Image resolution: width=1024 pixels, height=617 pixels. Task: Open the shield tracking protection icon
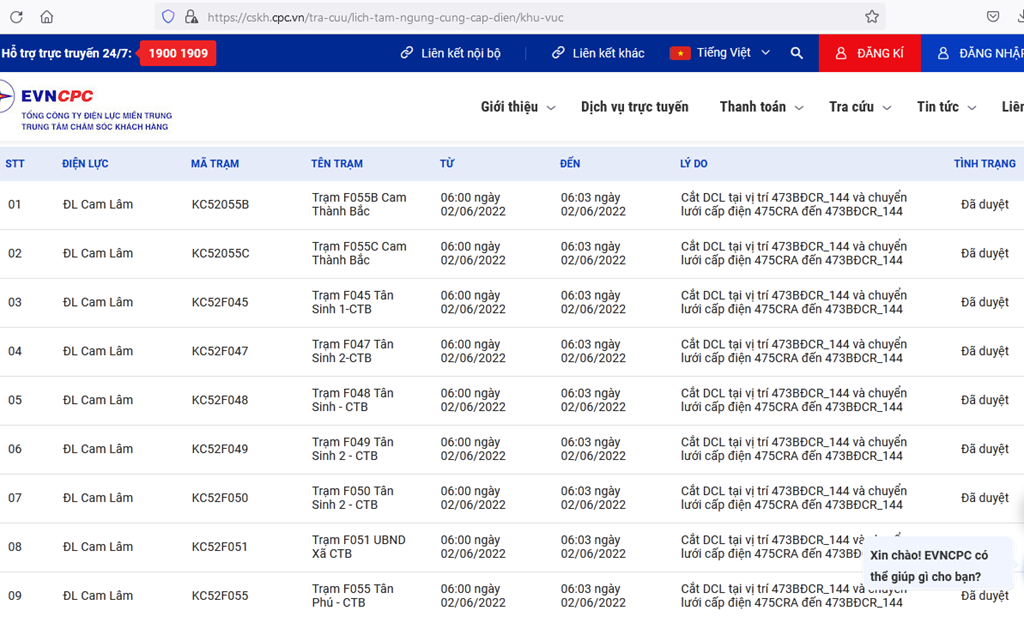[x=168, y=17]
